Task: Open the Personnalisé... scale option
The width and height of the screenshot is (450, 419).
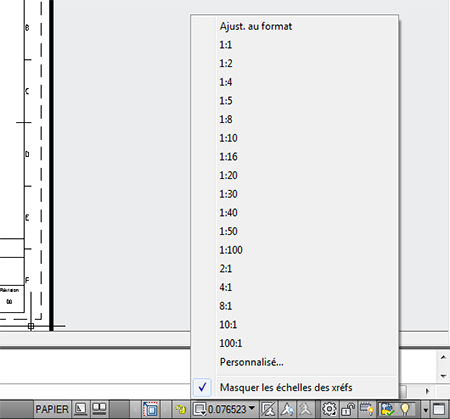Action: pos(295,362)
